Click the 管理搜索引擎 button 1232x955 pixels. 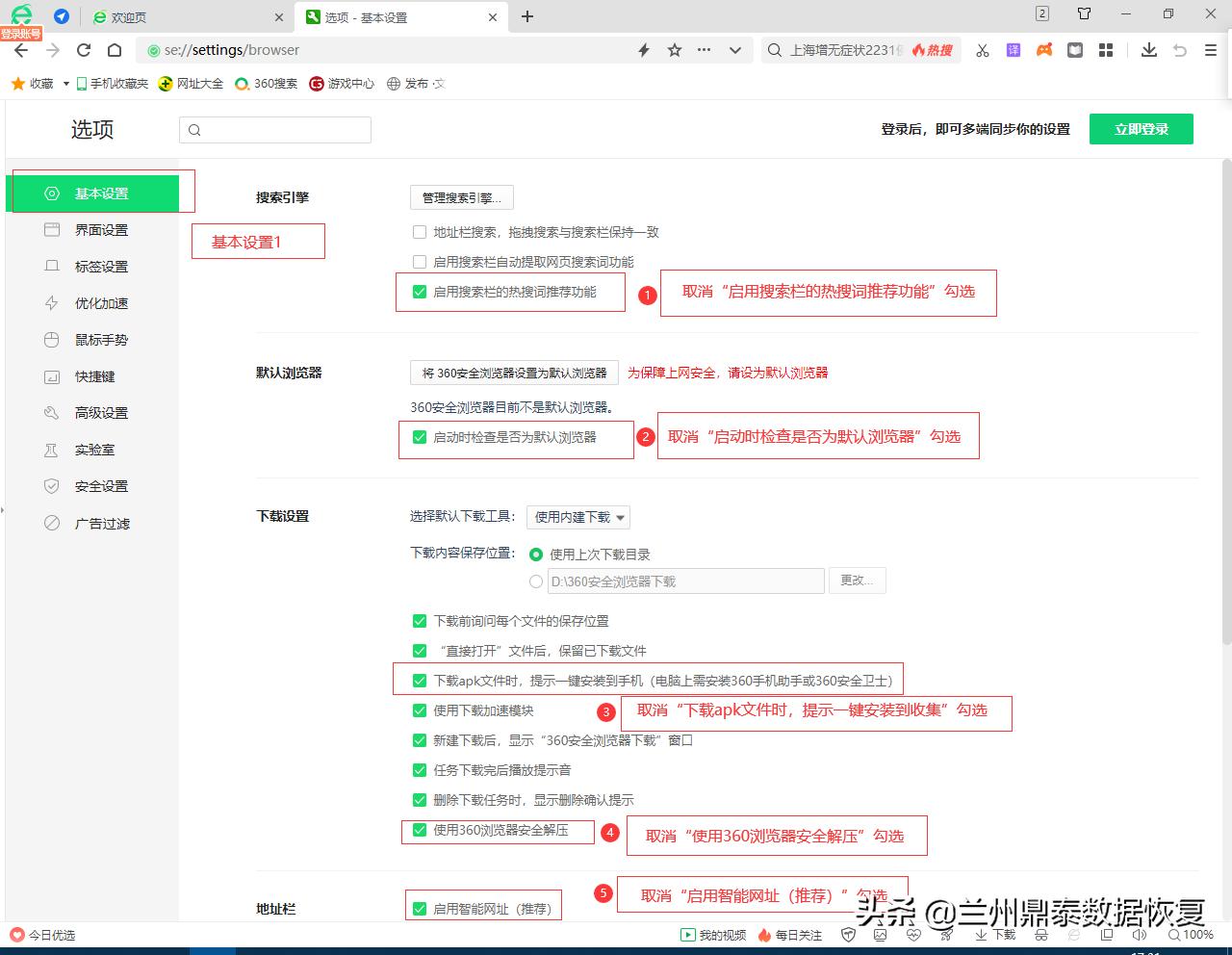[461, 197]
